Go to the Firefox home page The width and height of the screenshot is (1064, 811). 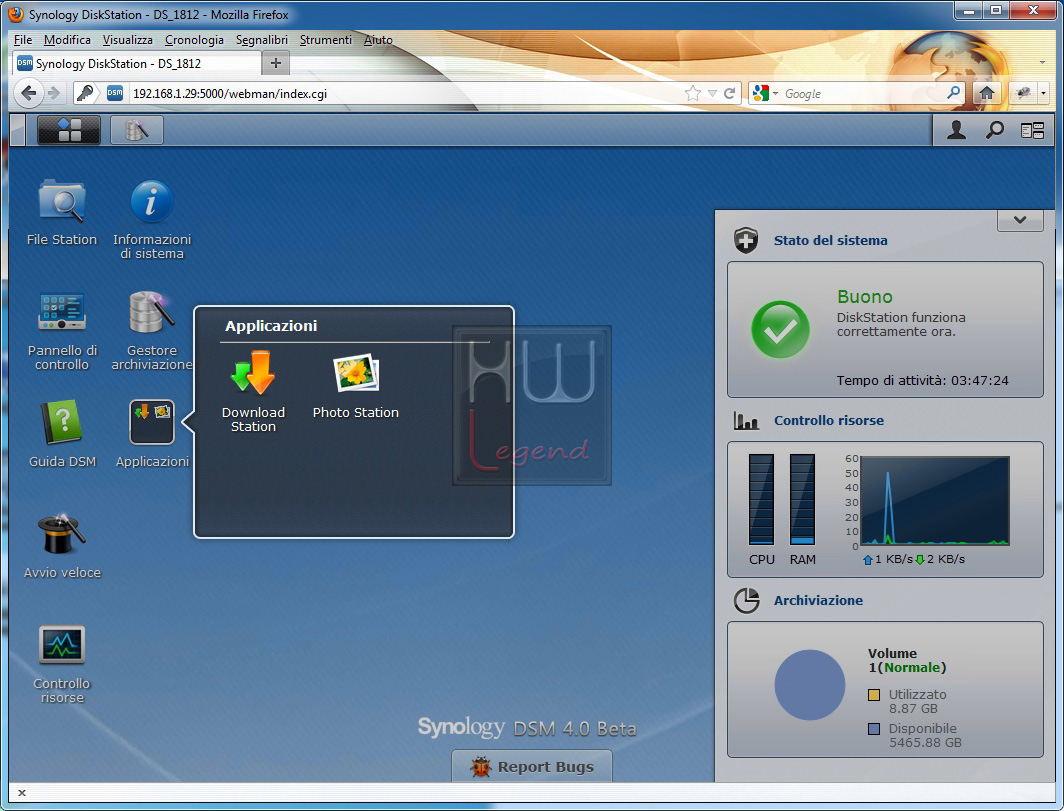click(x=986, y=93)
